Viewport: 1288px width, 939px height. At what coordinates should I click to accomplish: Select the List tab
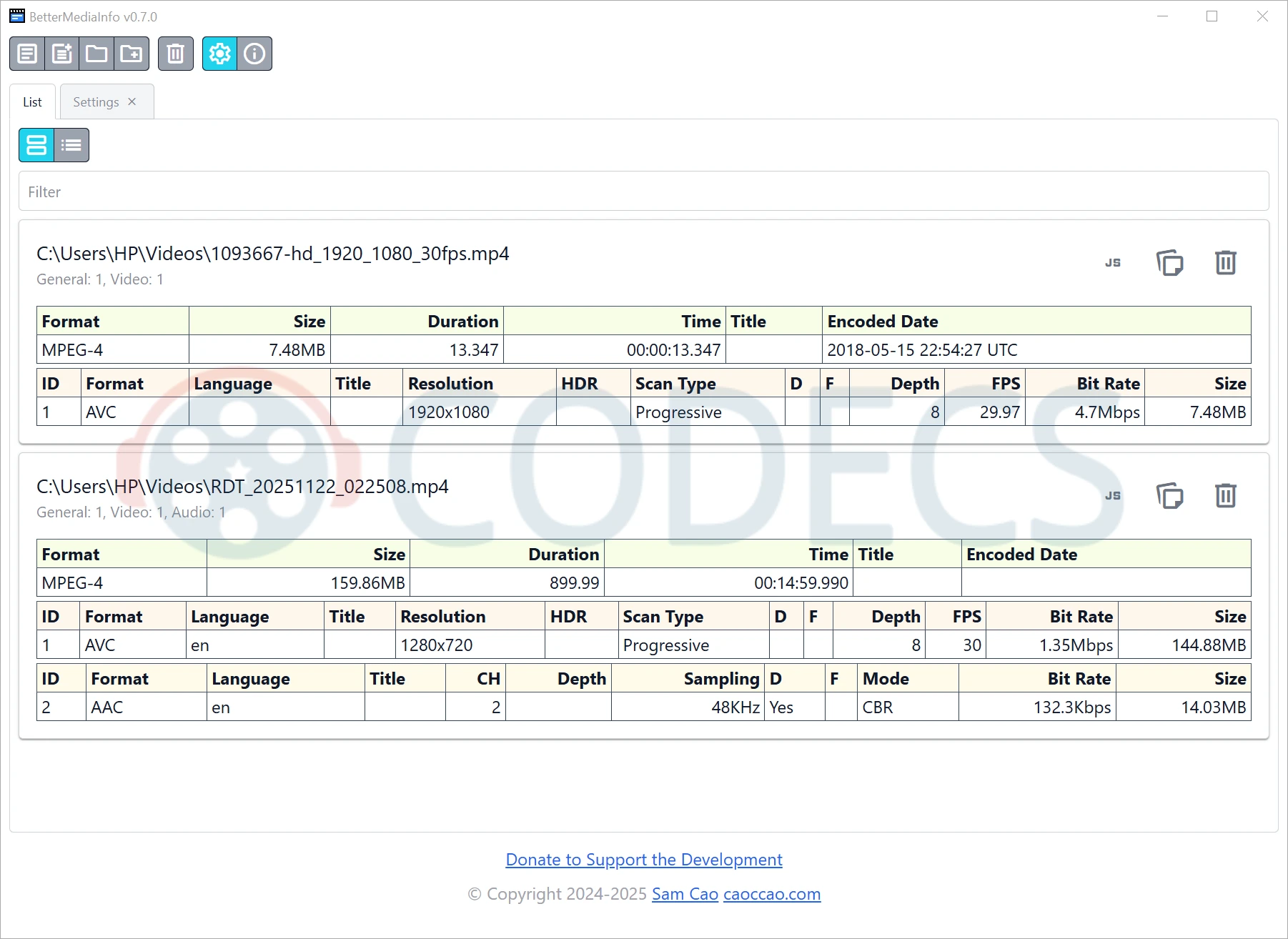pyautogui.click(x=32, y=102)
